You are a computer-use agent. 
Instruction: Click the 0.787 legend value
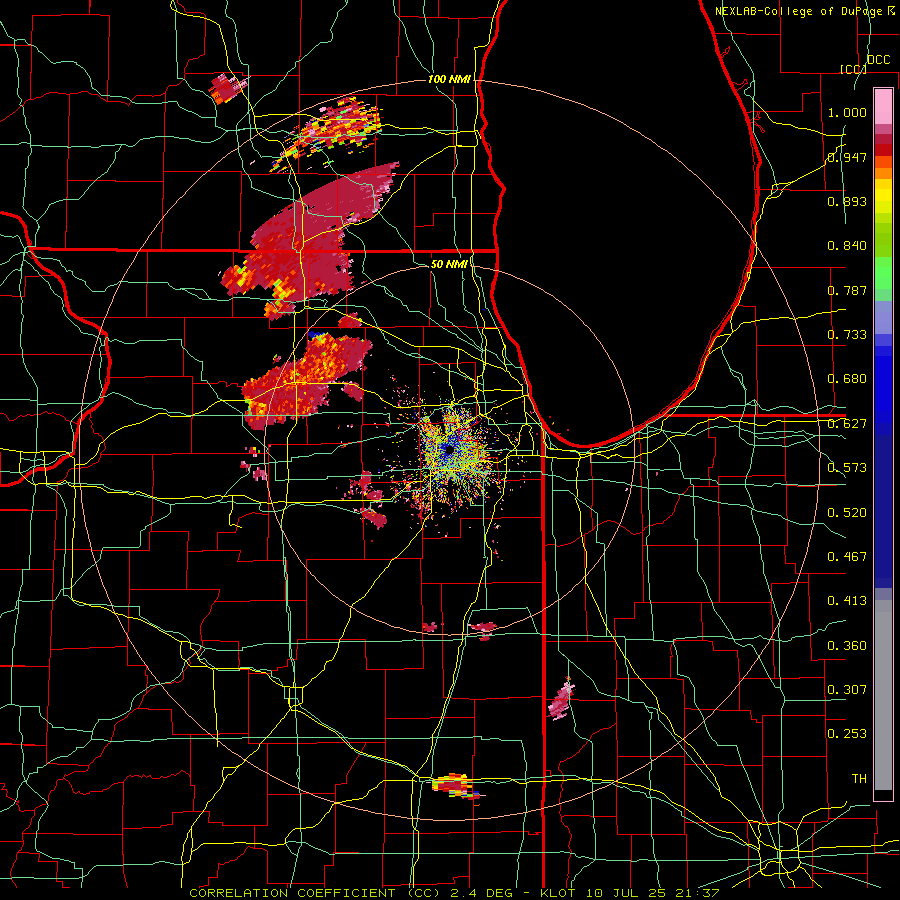[x=847, y=290]
